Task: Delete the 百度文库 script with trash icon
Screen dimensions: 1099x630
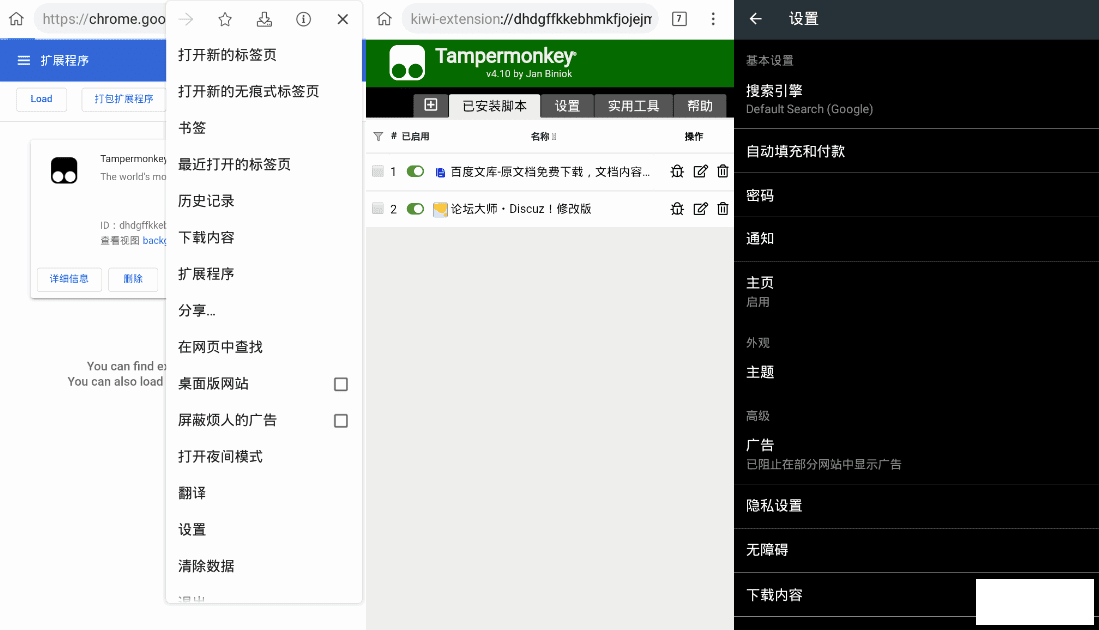Action: (x=723, y=171)
